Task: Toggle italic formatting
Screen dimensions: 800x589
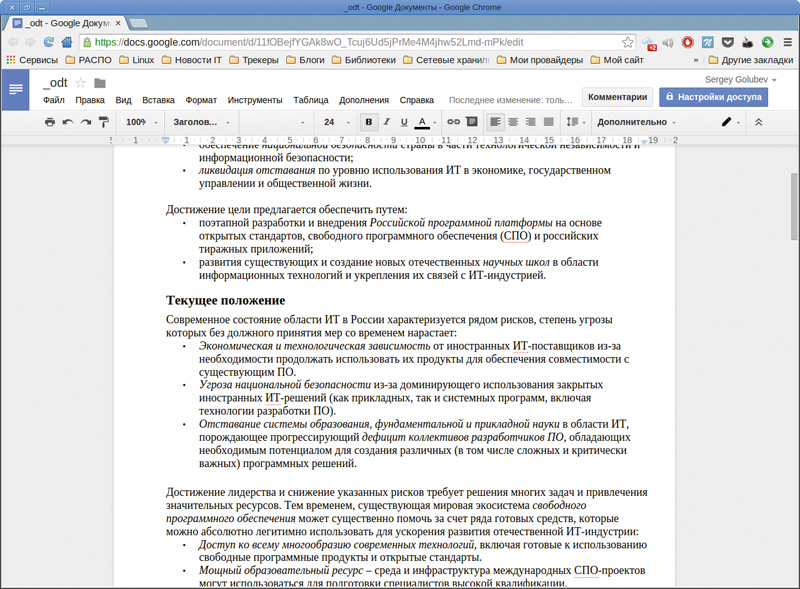Action: 386,122
